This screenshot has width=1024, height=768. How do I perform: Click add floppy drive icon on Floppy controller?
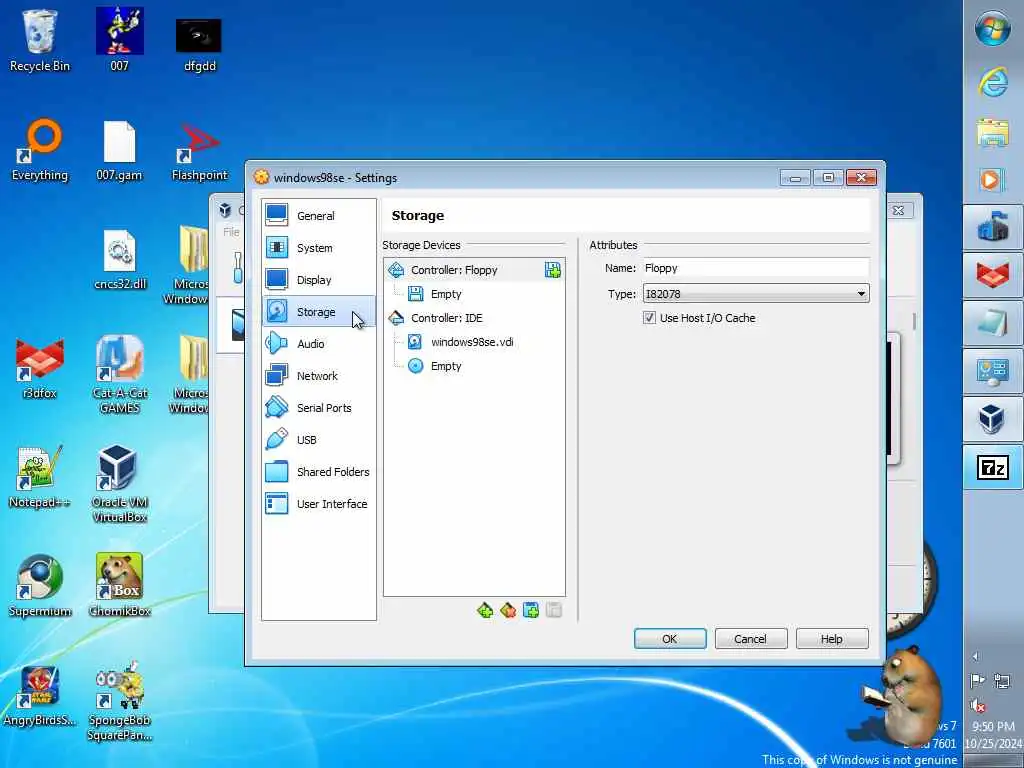pyautogui.click(x=552, y=270)
